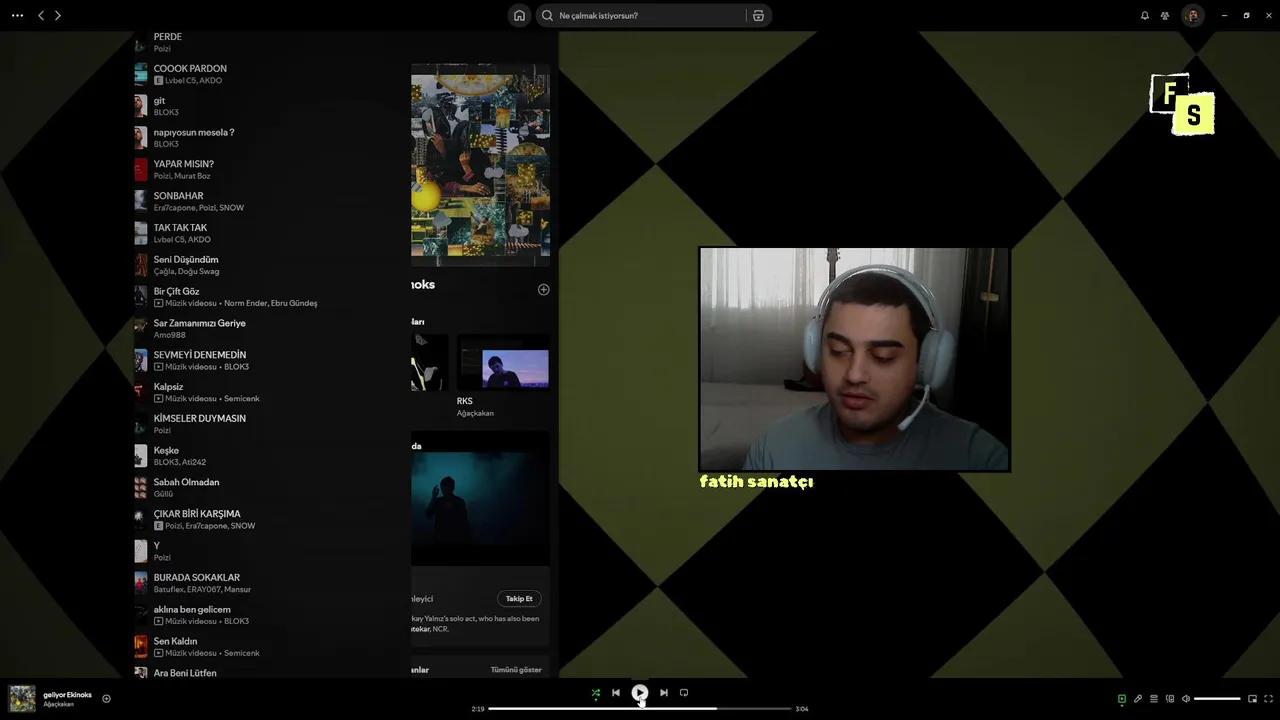Toggle shuffle playback
Image resolution: width=1280 pixels, height=720 pixels.
pos(596,692)
